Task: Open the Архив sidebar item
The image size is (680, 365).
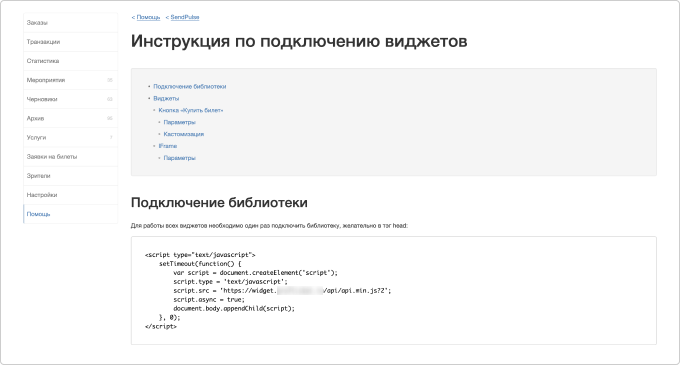Action: click(x=70, y=118)
